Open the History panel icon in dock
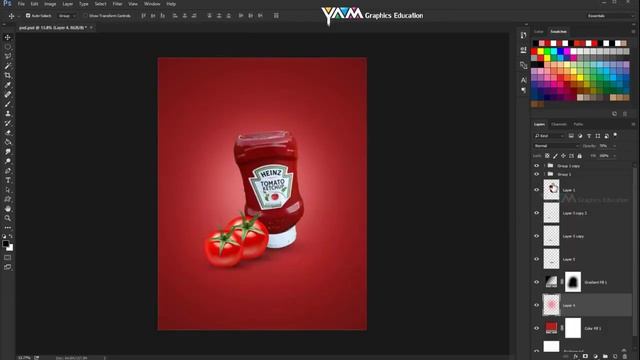640x360 pixels. pos(523,36)
